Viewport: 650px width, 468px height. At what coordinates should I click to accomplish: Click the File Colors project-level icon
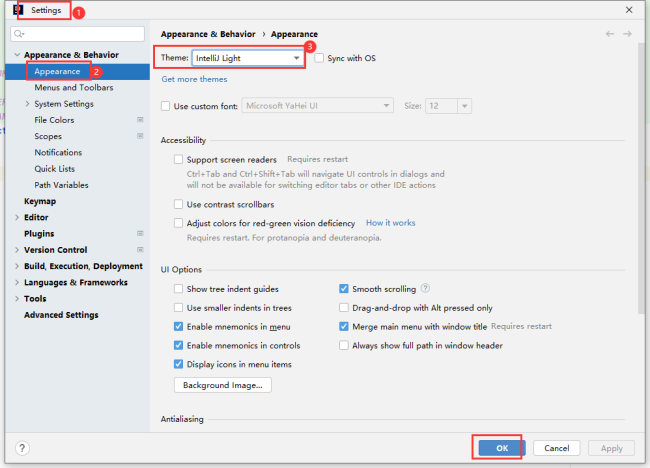click(140, 120)
